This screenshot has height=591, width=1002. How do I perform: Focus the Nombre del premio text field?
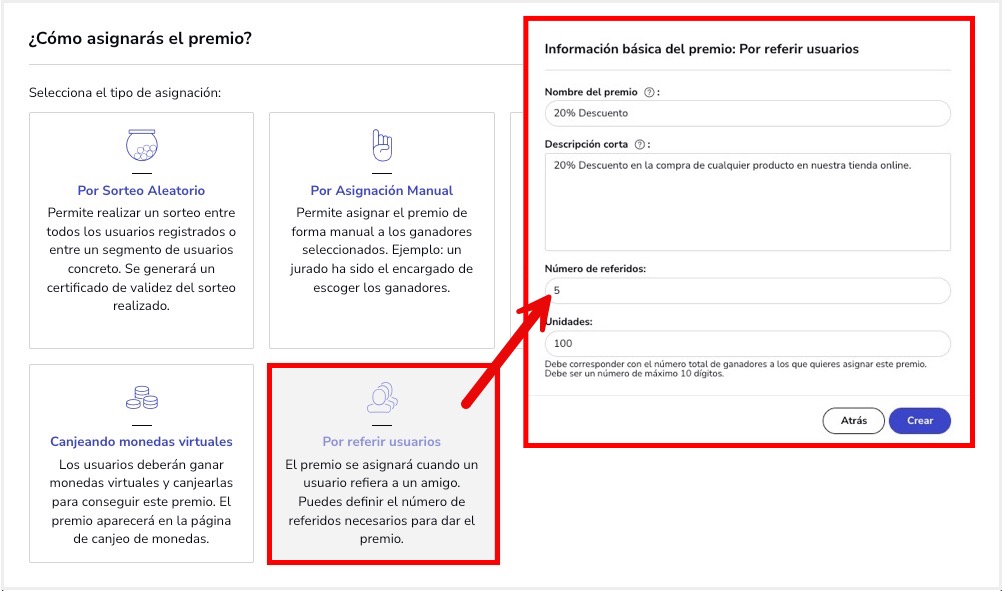[x=747, y=113]
